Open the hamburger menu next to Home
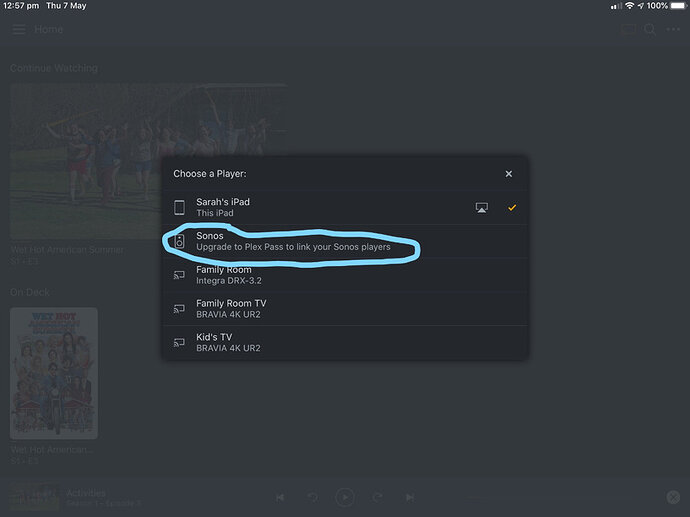The width and height of the screenshot is (690, 517). (19, 29)
